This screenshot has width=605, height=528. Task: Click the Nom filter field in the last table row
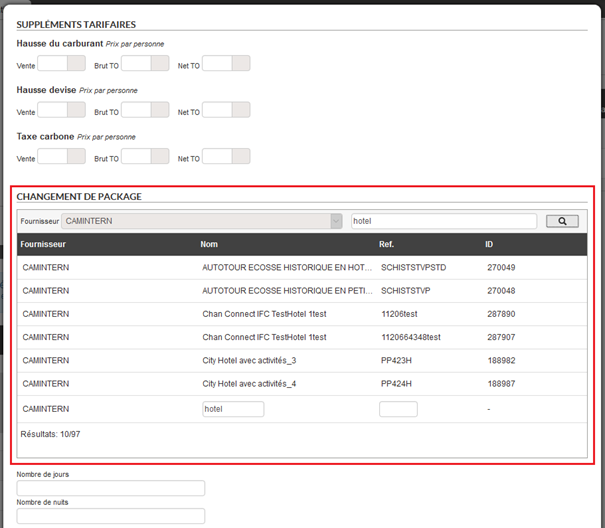pyautogui.click(x=233, y=409)
